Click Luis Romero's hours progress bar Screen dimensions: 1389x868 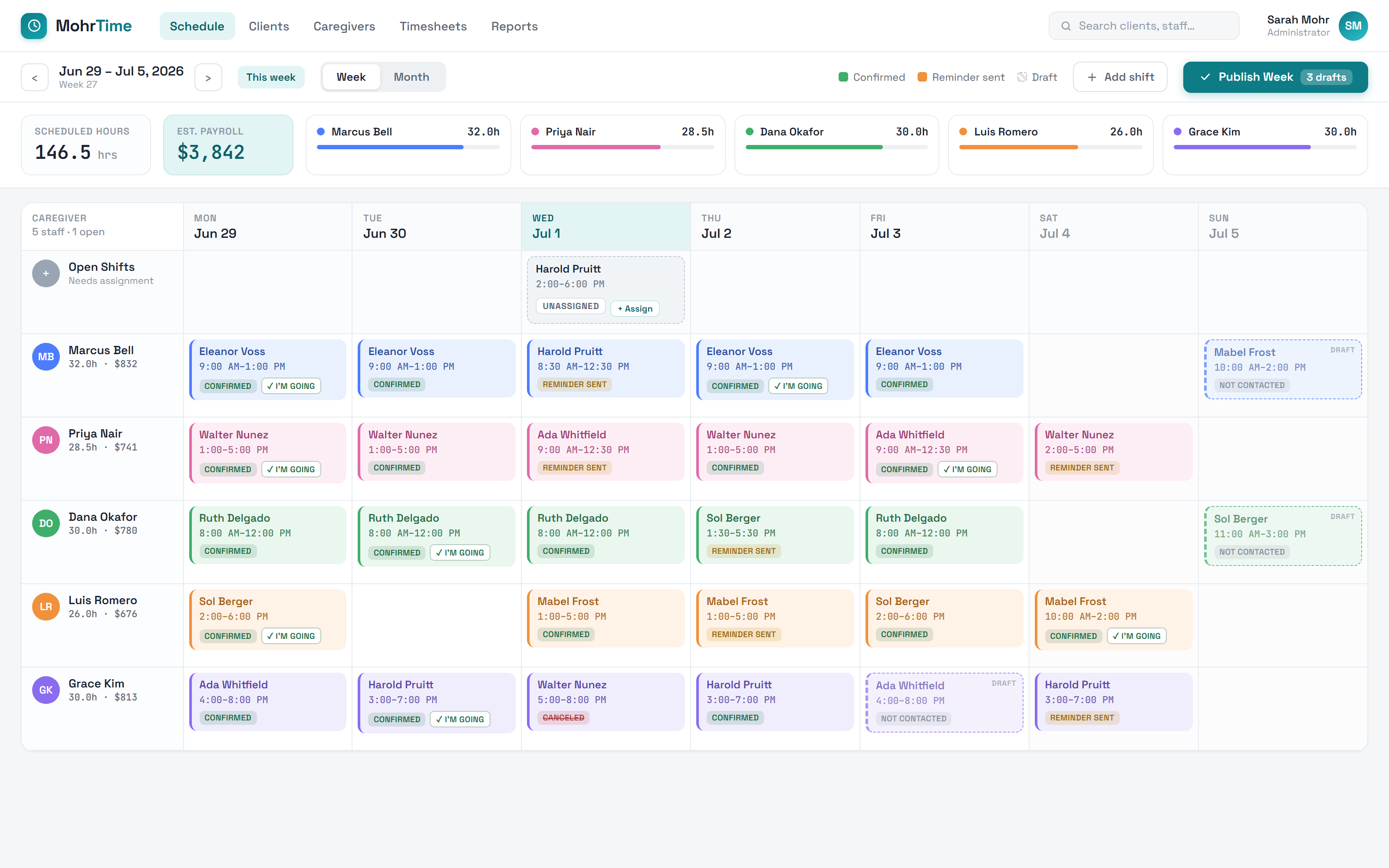(1050, 148)
